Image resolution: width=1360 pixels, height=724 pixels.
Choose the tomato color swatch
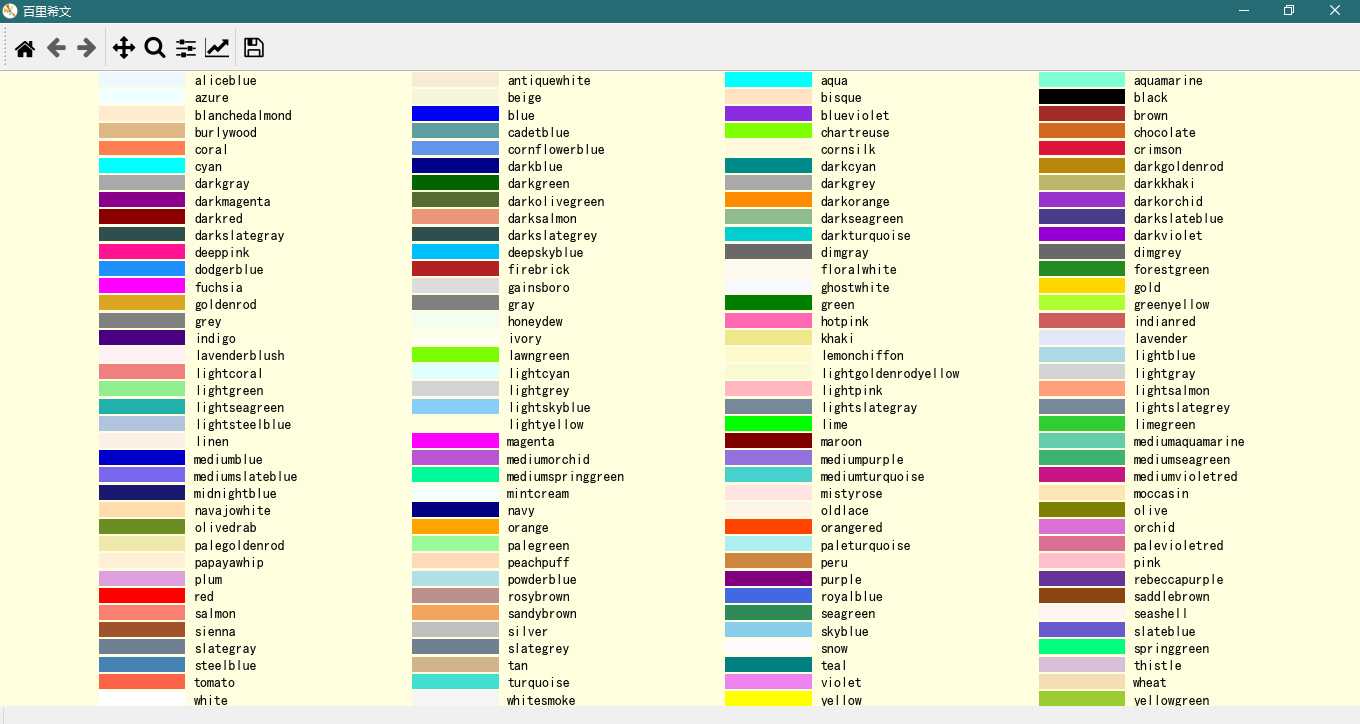click(x=142, y=682)
